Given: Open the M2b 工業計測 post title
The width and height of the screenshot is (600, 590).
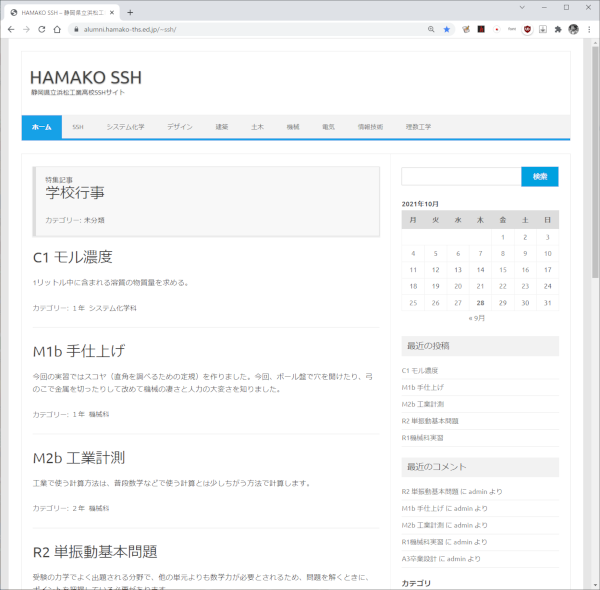Looking at the screenshot, I should pos(79,458).
